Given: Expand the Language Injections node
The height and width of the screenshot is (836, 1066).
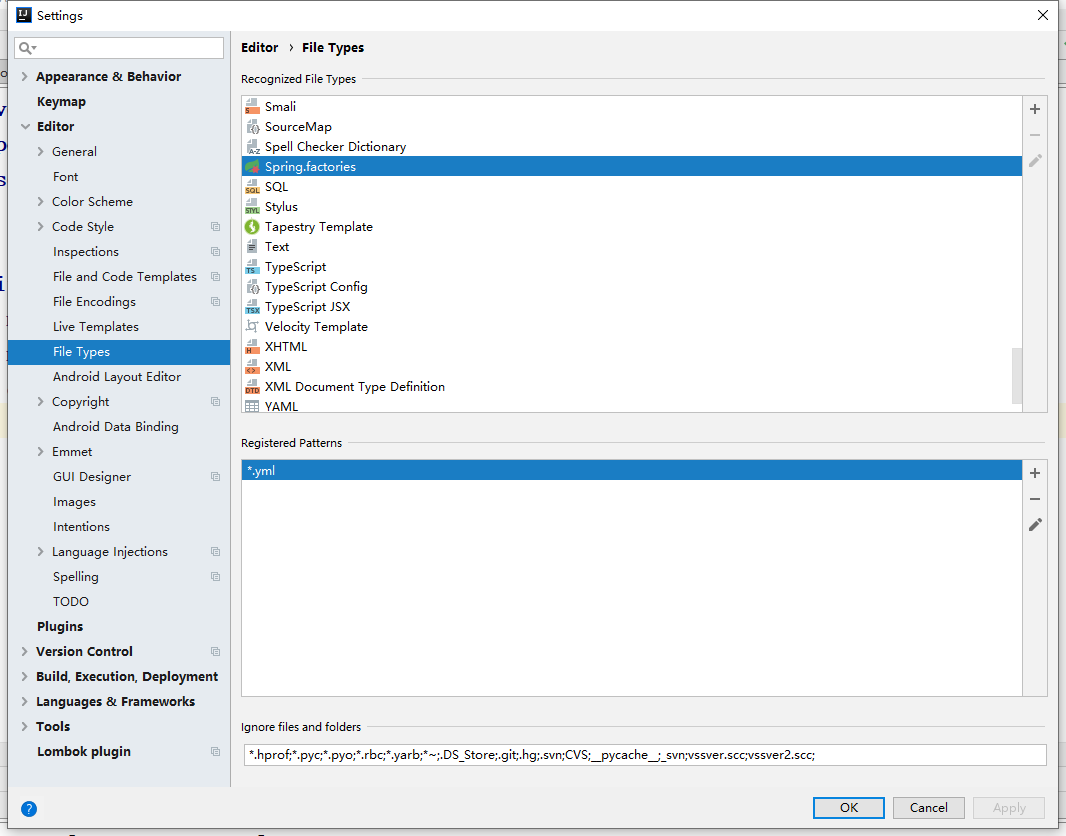Looking at the screenshot, I should (40, 552).
